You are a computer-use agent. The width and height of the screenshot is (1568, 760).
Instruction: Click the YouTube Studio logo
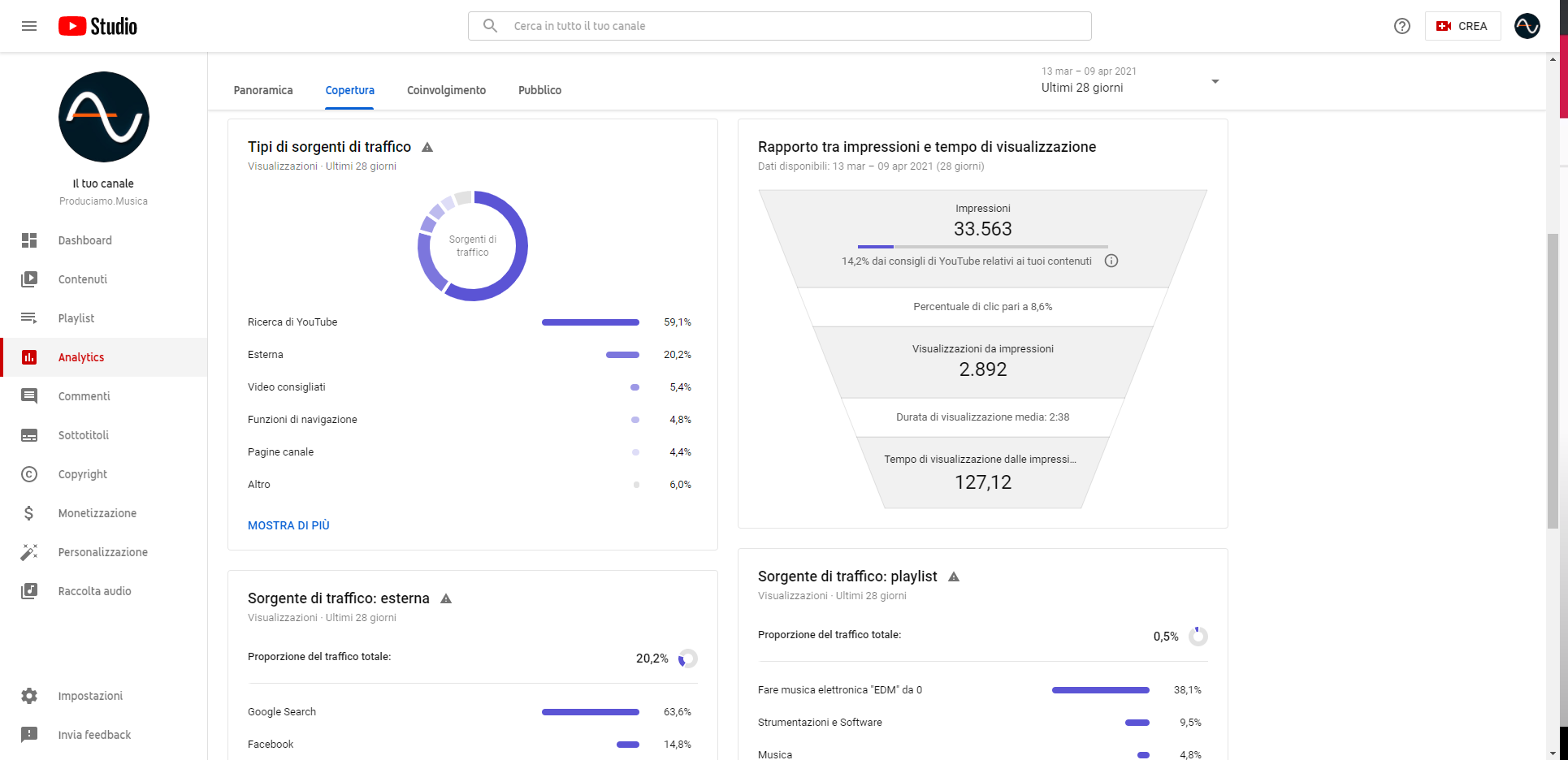coord(97,26)
